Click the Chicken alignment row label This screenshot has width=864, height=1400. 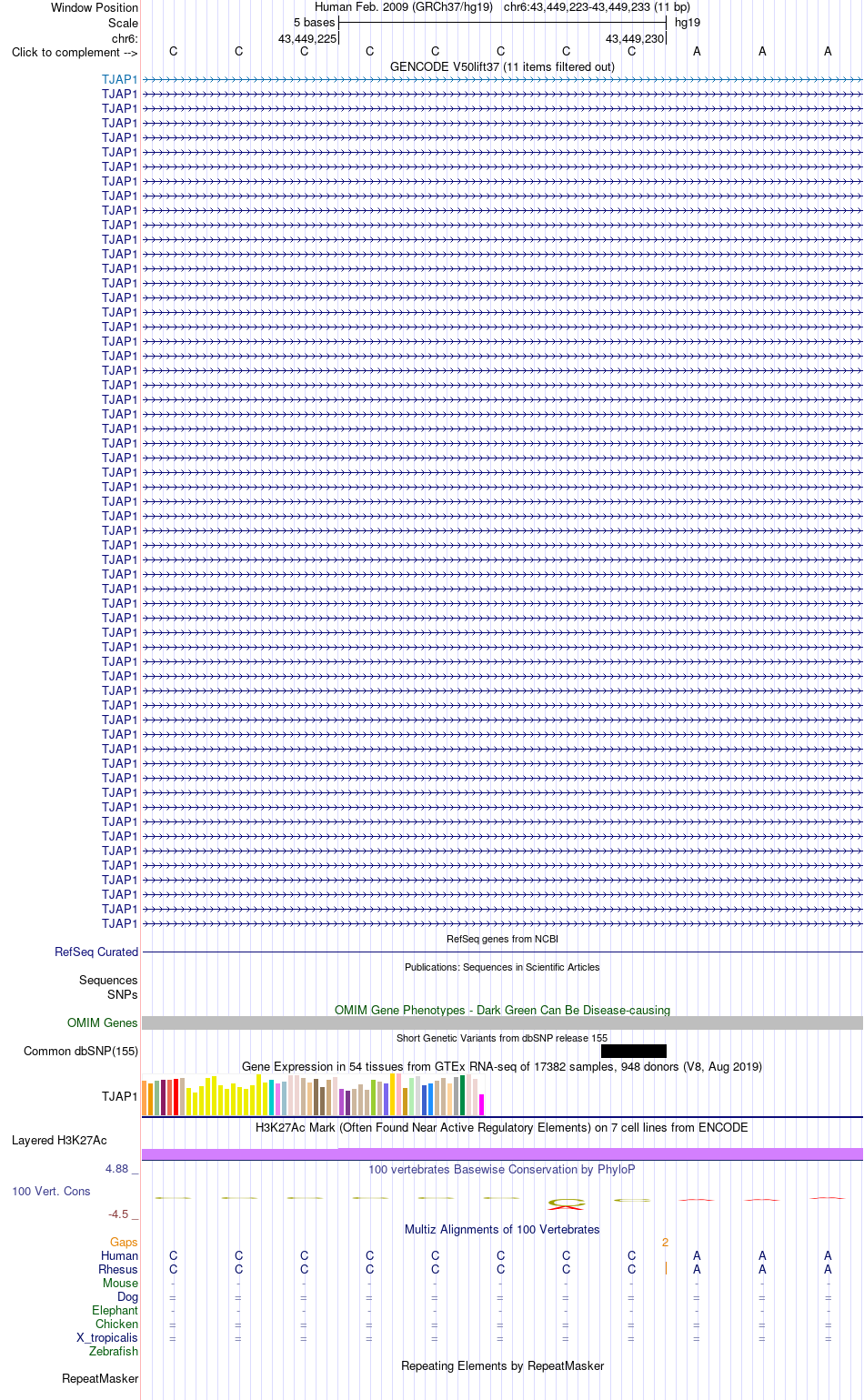(x=117, y=1324)
